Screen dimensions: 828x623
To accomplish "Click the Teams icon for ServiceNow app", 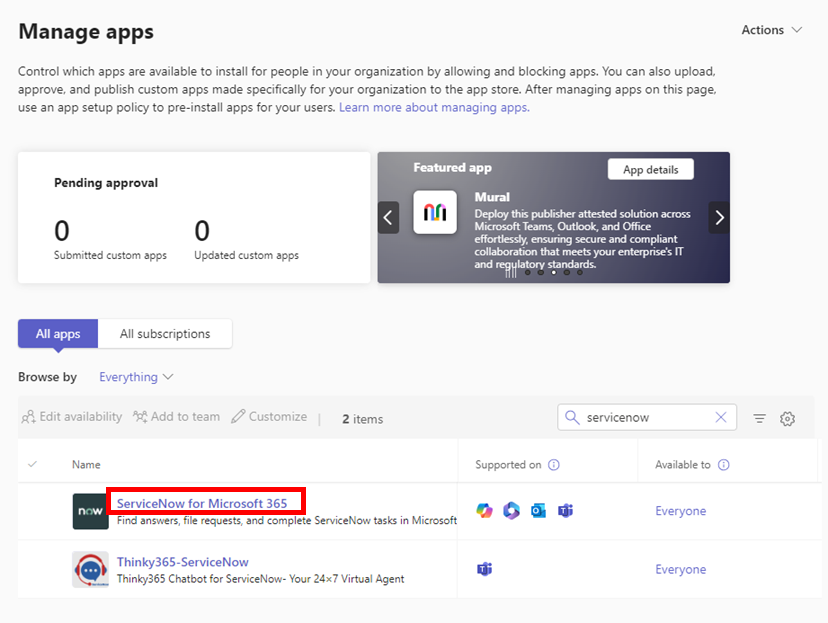I will pos(565,510).
